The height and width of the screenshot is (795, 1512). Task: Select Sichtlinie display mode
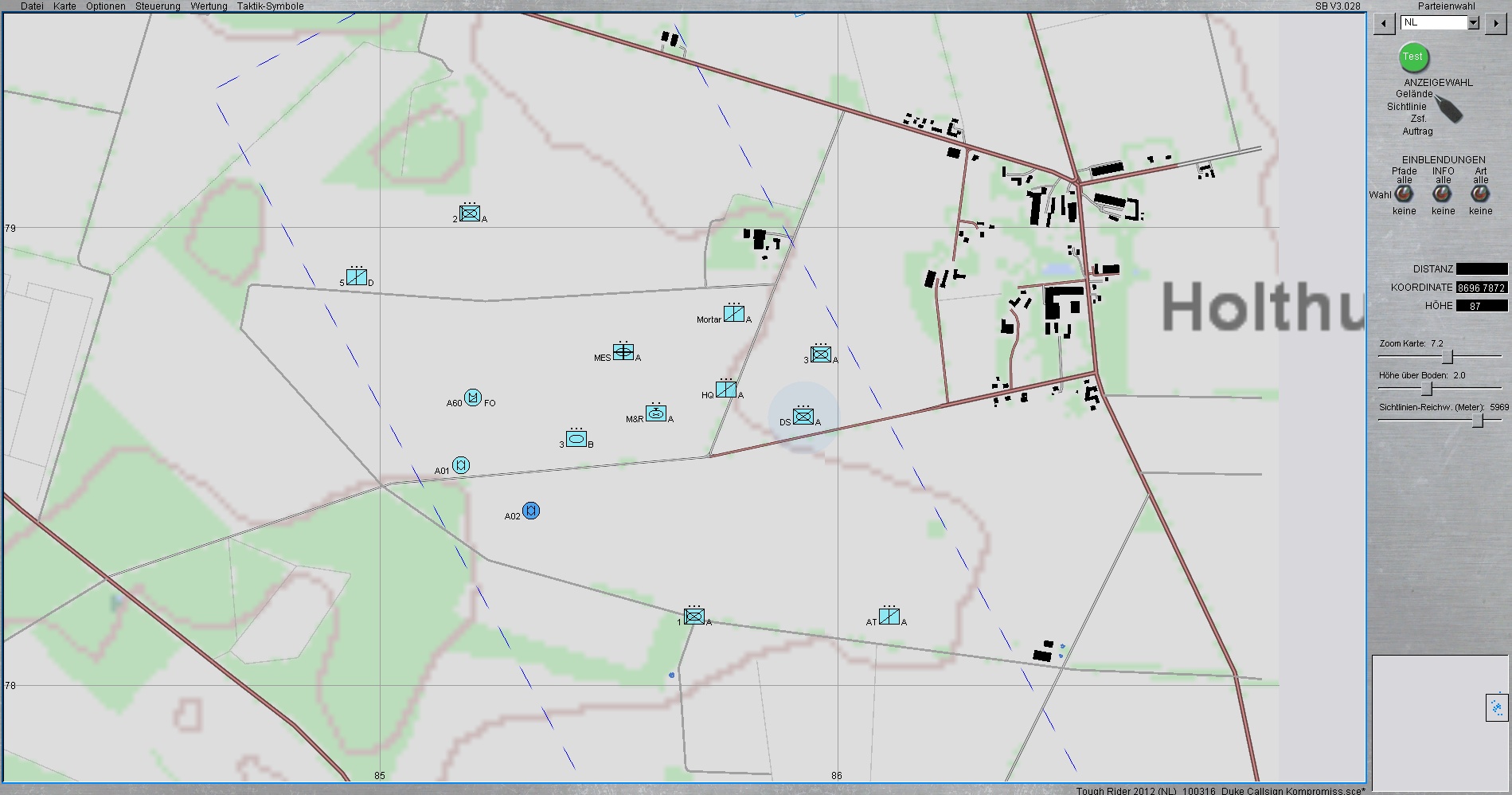(x=1407, y=106)
